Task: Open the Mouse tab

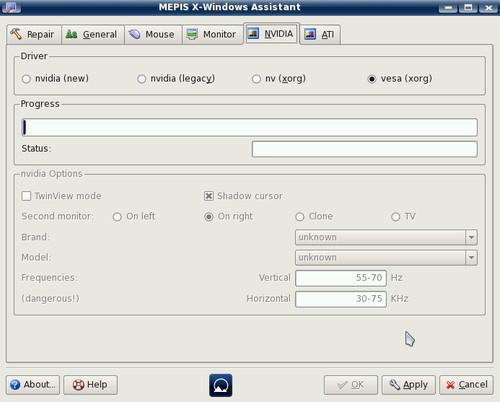Action: coord(153,34)
